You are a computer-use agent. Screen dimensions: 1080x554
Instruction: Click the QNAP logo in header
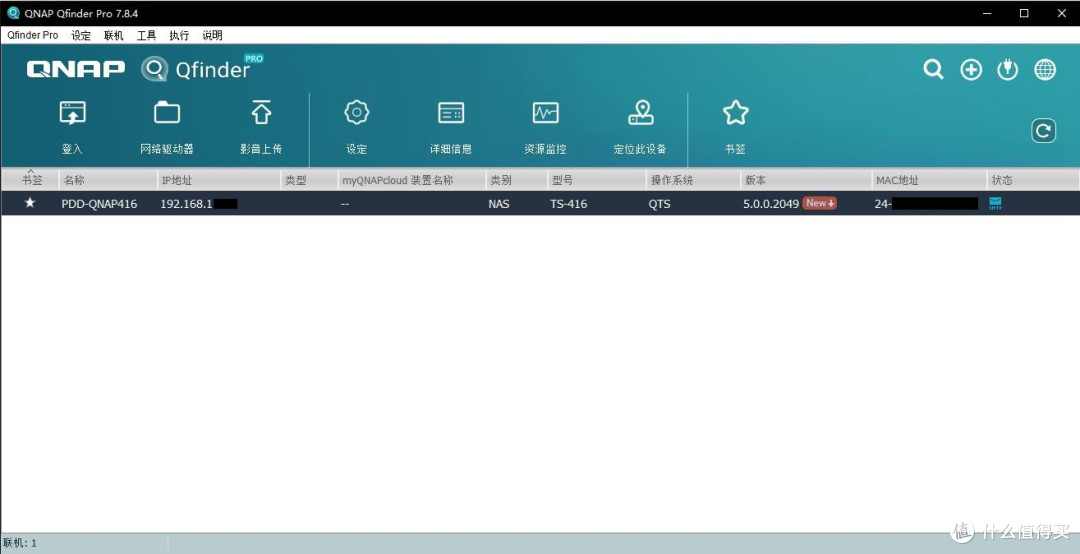76,69
